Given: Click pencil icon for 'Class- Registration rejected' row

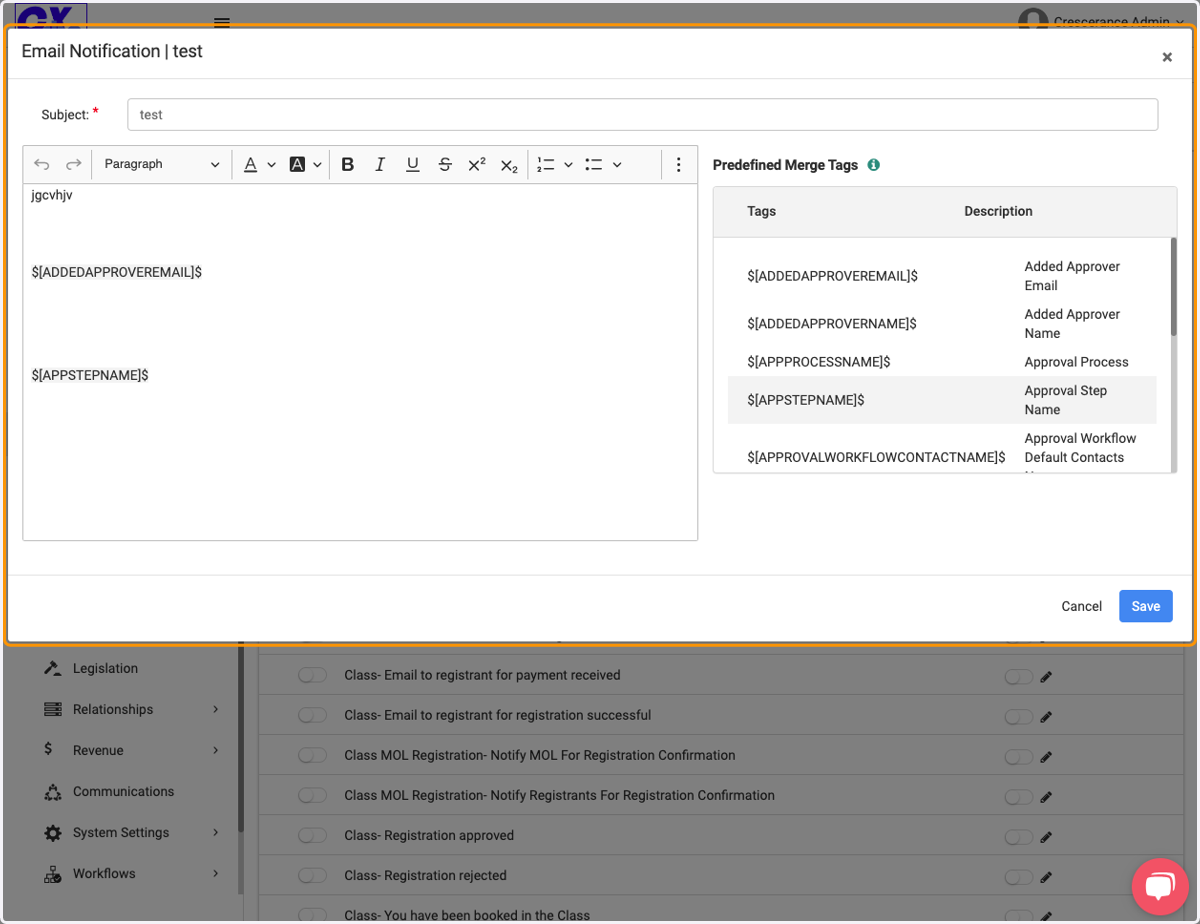Looking at the screenshot, I should (1046, 877).
